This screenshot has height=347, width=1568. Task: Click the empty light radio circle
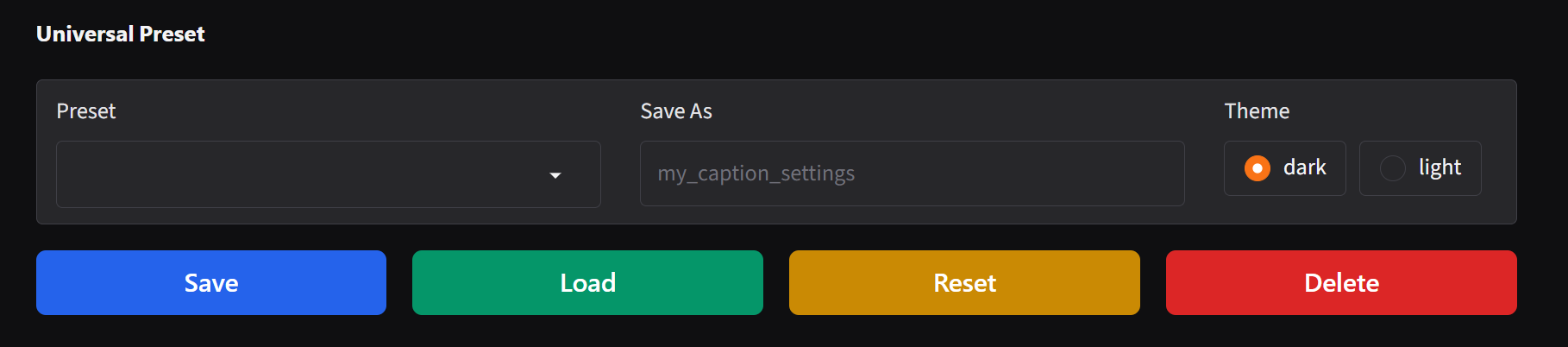point(1392,168)
